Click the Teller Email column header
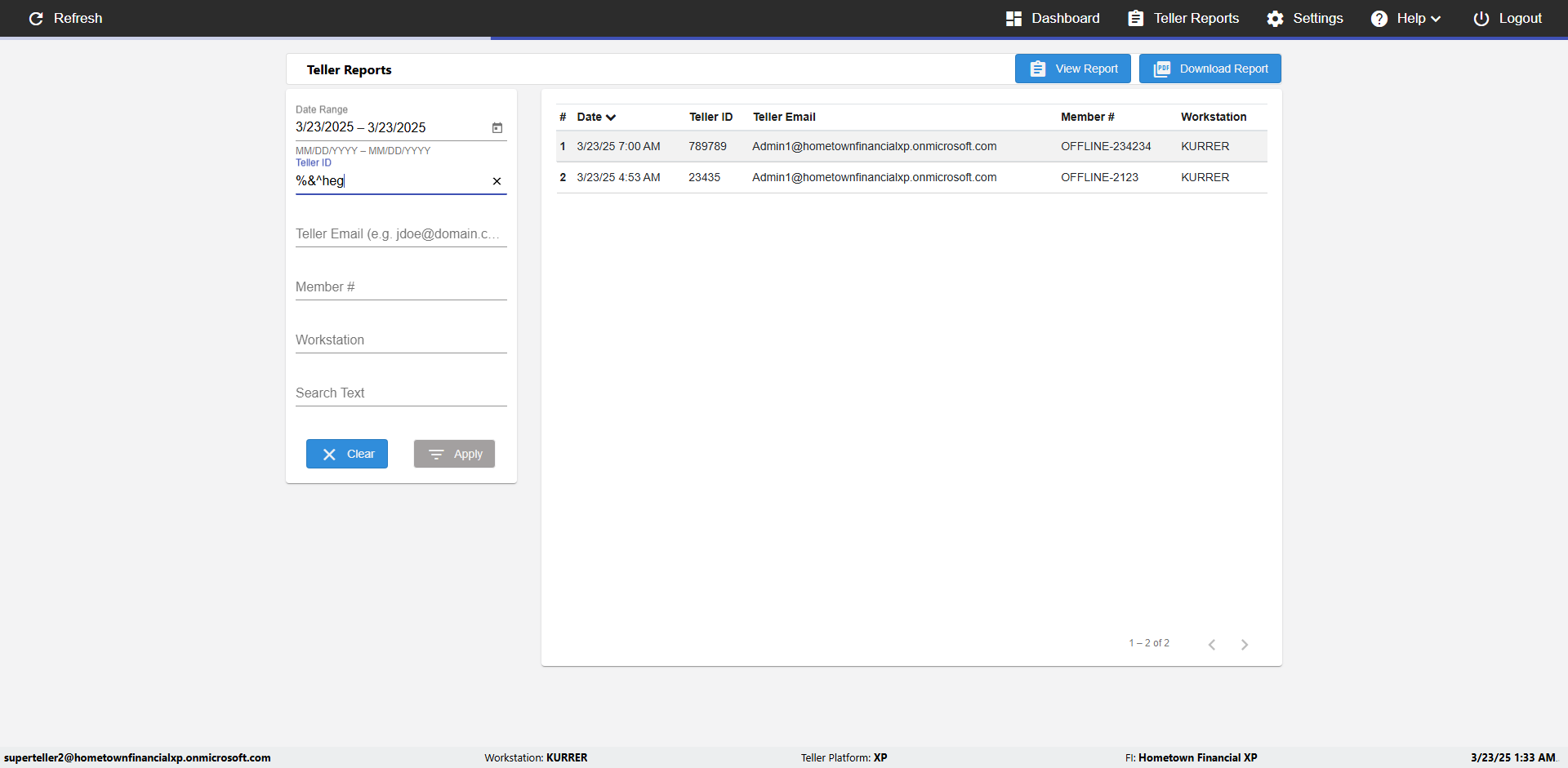 (784, 117)
